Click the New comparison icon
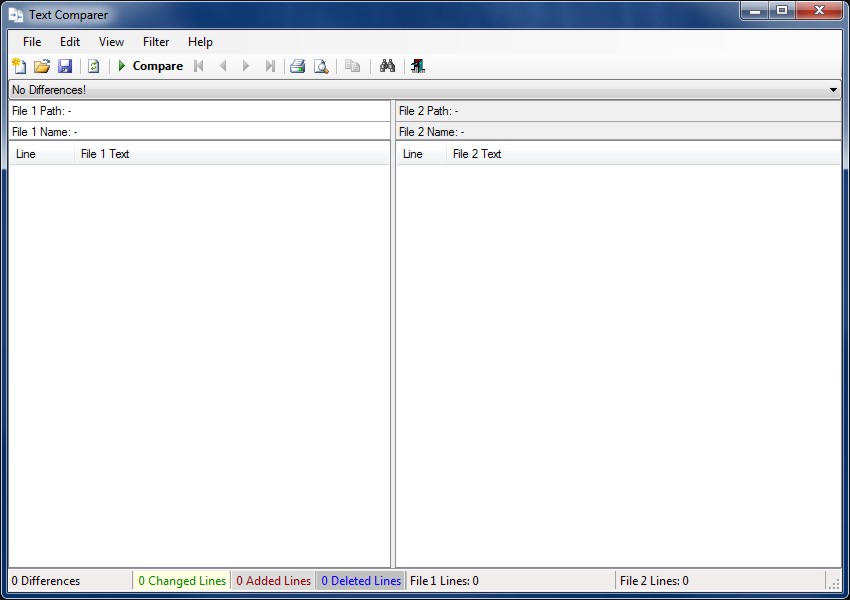 tap(18, 66)
